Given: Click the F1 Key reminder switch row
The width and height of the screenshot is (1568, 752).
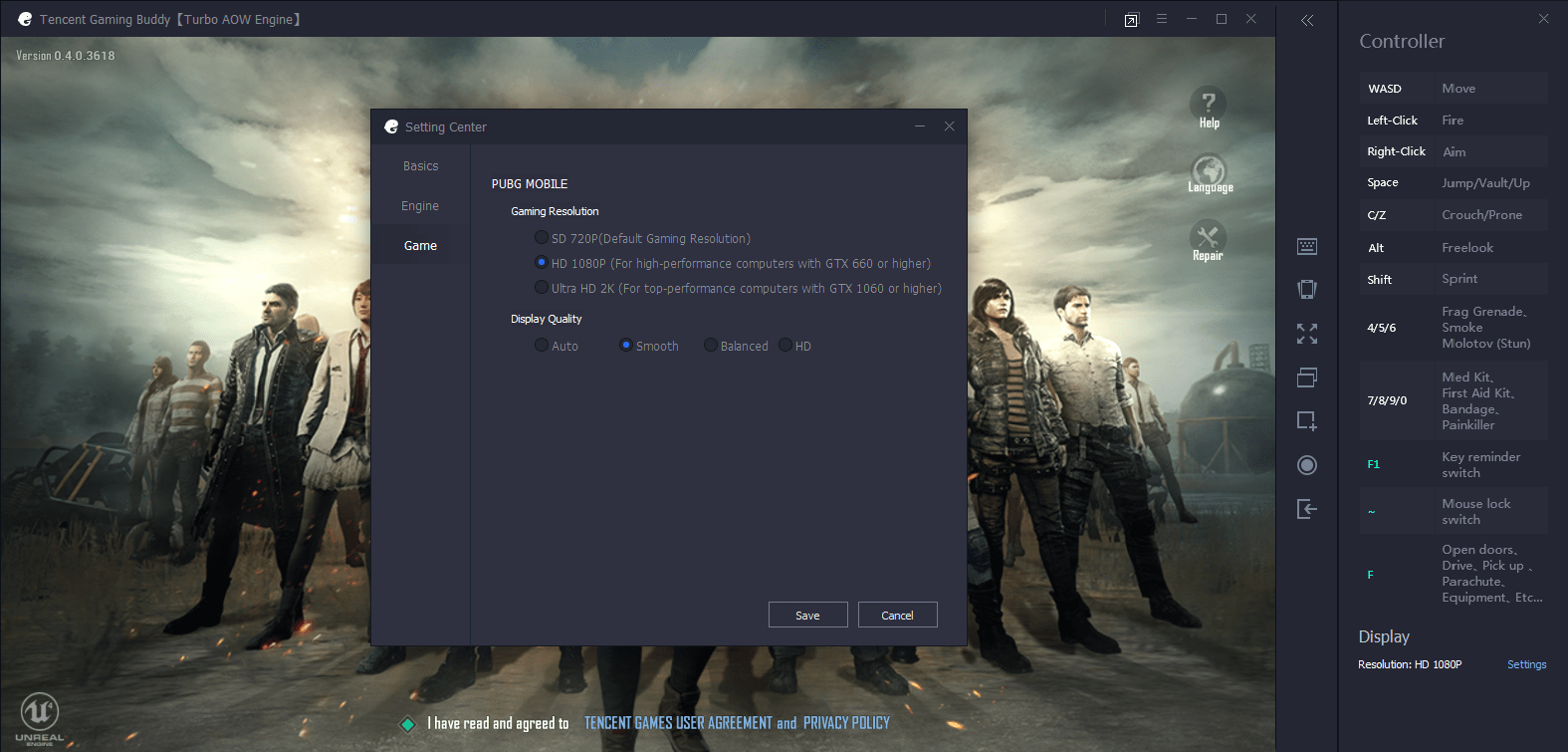Looking at the screenshot, I should click(1455, 464).
